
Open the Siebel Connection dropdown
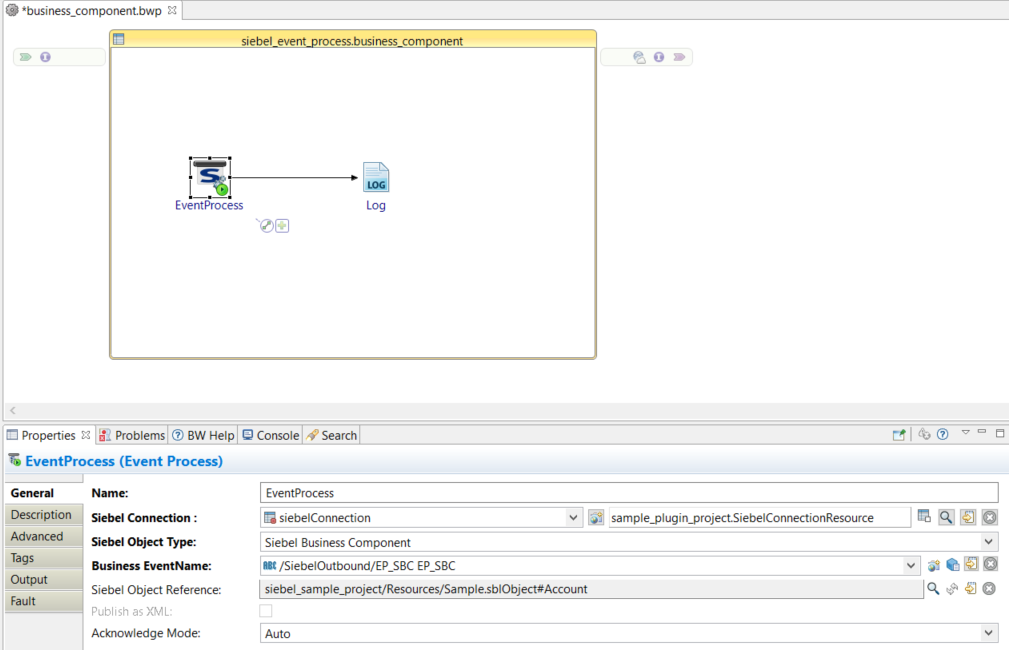(573, 517)
